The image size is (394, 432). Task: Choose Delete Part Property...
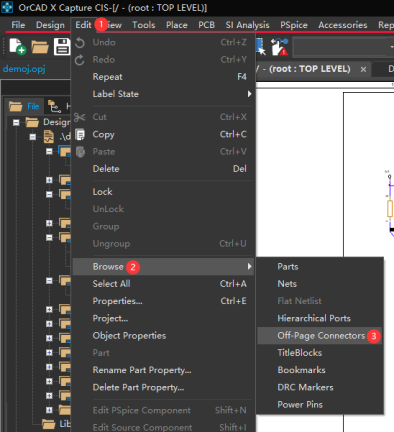[163, 387]
